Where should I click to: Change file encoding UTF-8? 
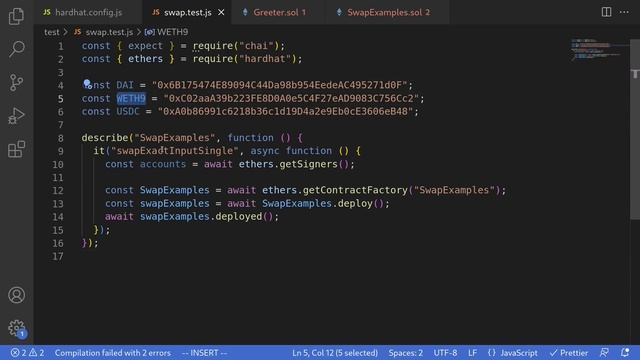point(445,353)
